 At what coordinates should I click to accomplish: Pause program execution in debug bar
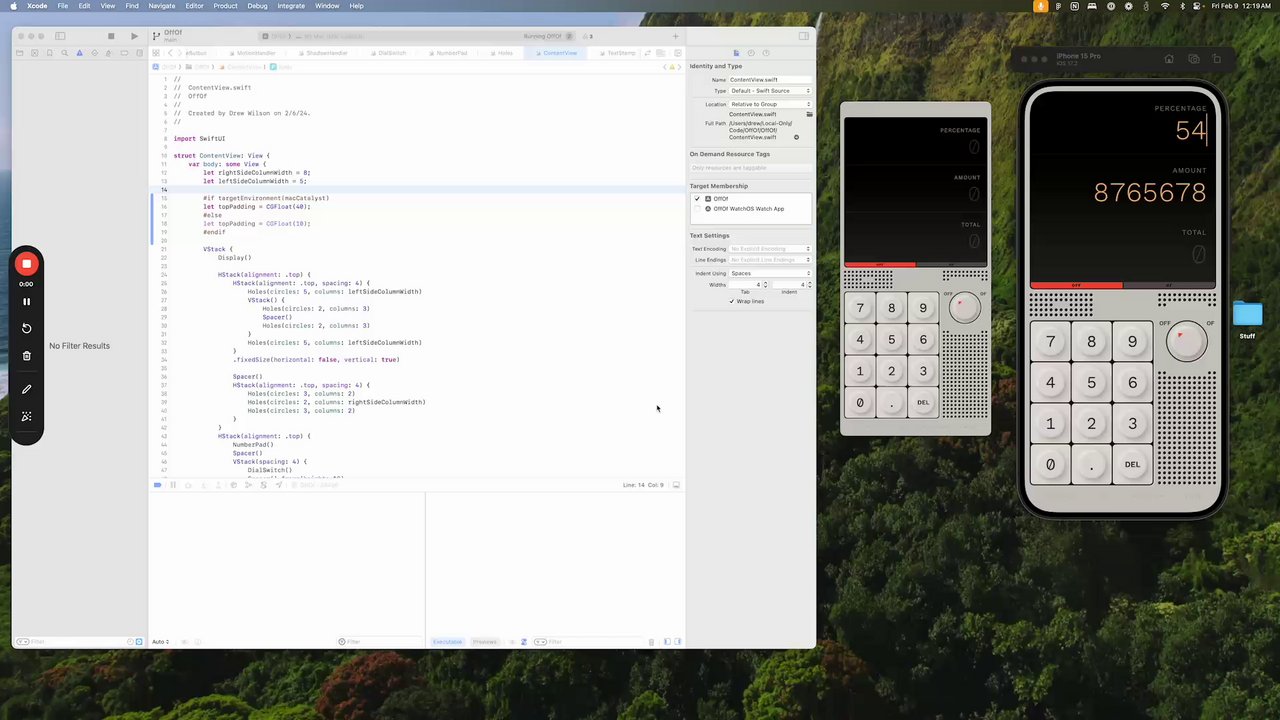click(172, 485)
